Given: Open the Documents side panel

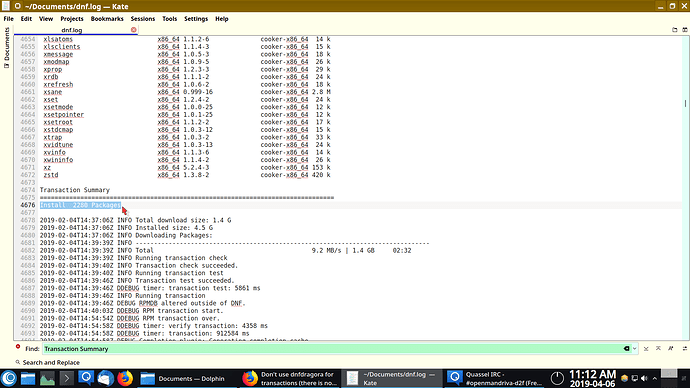Looking at the screenshot, I should pyautogui.click(x=7, y=48).
